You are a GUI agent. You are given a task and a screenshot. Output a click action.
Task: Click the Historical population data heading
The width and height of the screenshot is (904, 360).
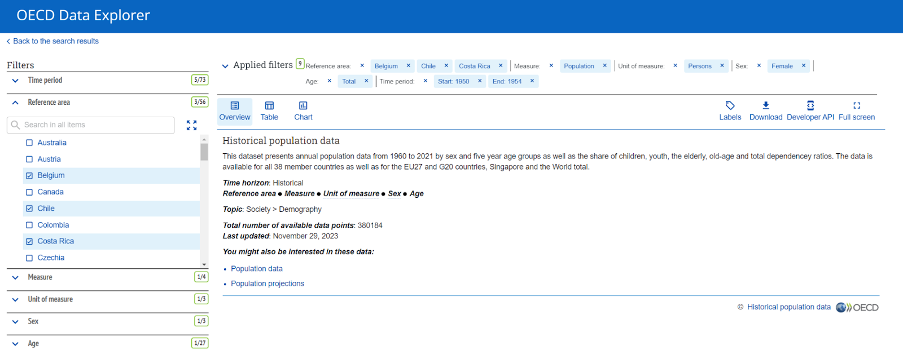coord(281,141)
